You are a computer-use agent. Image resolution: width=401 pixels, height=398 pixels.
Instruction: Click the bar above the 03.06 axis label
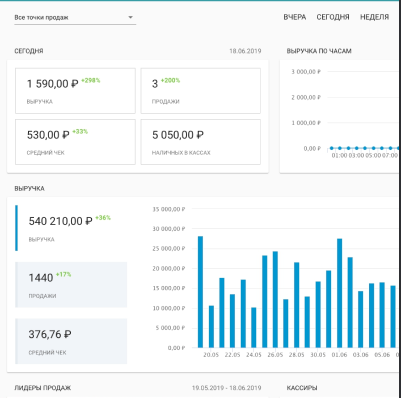click(361, 319)
